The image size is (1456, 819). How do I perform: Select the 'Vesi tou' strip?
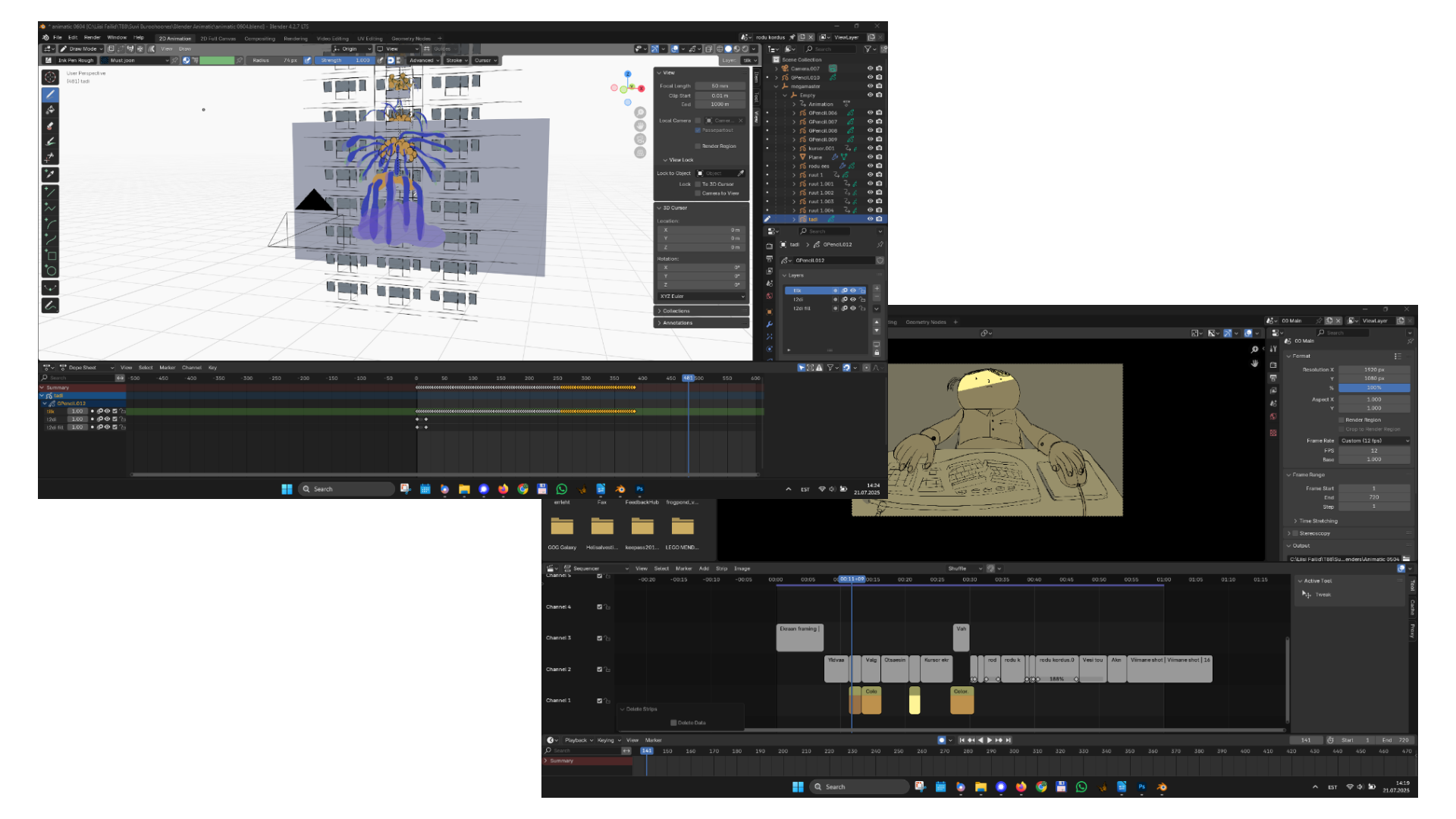point(1093,669)
